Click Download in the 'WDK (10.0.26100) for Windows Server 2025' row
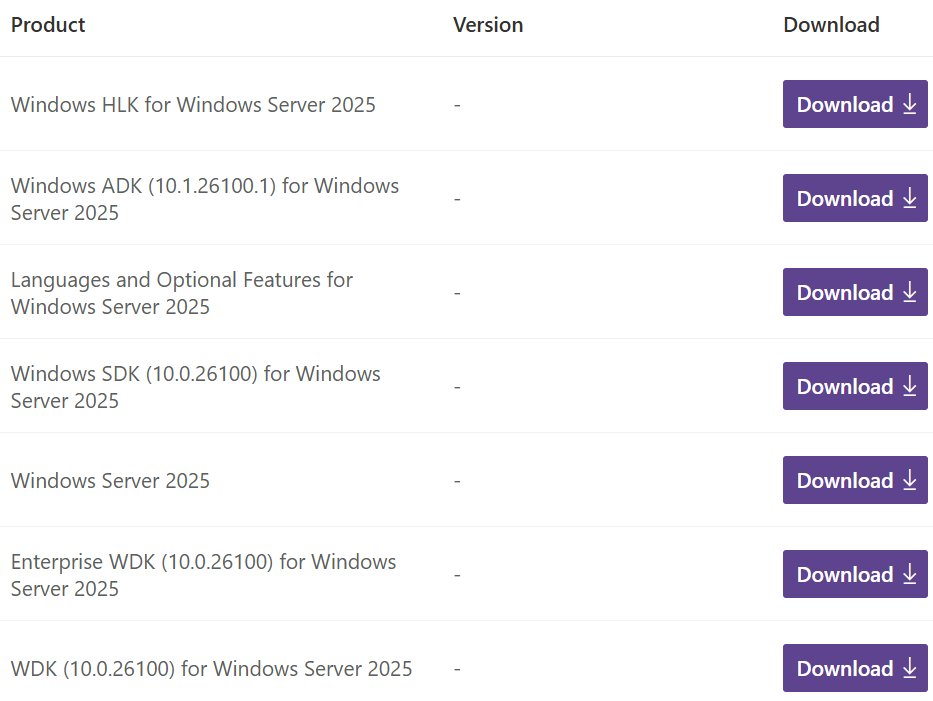933x701 pixels. (x=855, y=668)
